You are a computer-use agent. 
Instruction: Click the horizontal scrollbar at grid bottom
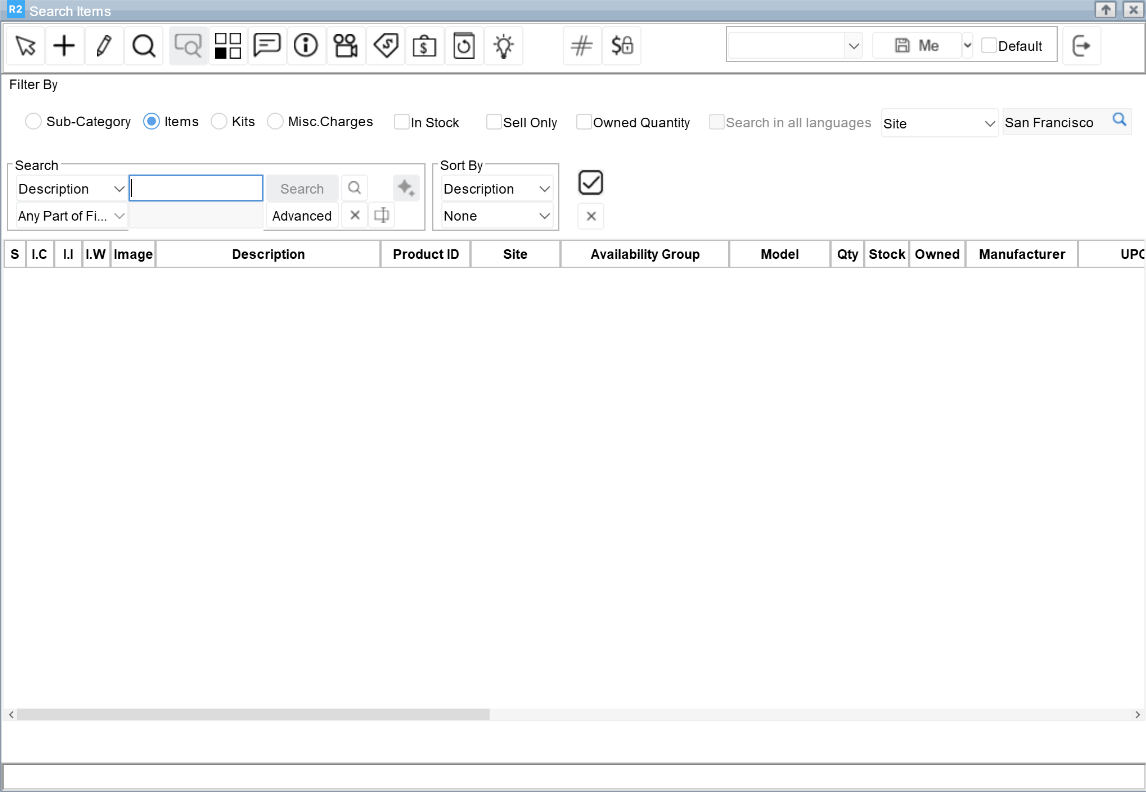253,715
